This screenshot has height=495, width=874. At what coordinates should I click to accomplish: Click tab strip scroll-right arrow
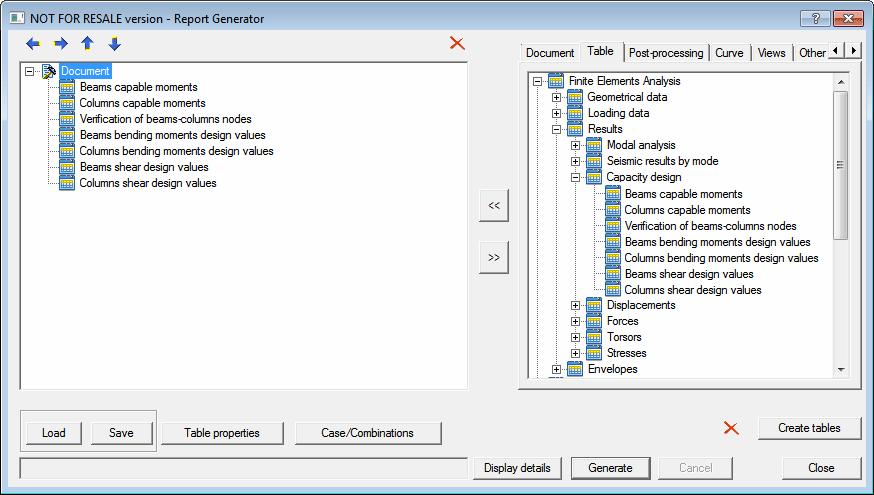click(x=853, y=51)
